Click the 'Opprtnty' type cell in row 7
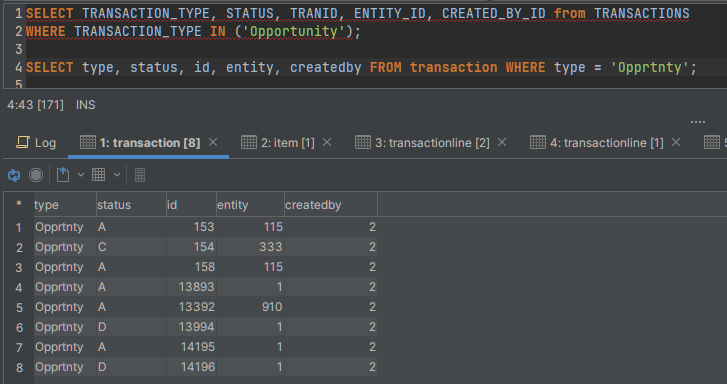This screenshot has height=384, width=727. click(64, 346)
